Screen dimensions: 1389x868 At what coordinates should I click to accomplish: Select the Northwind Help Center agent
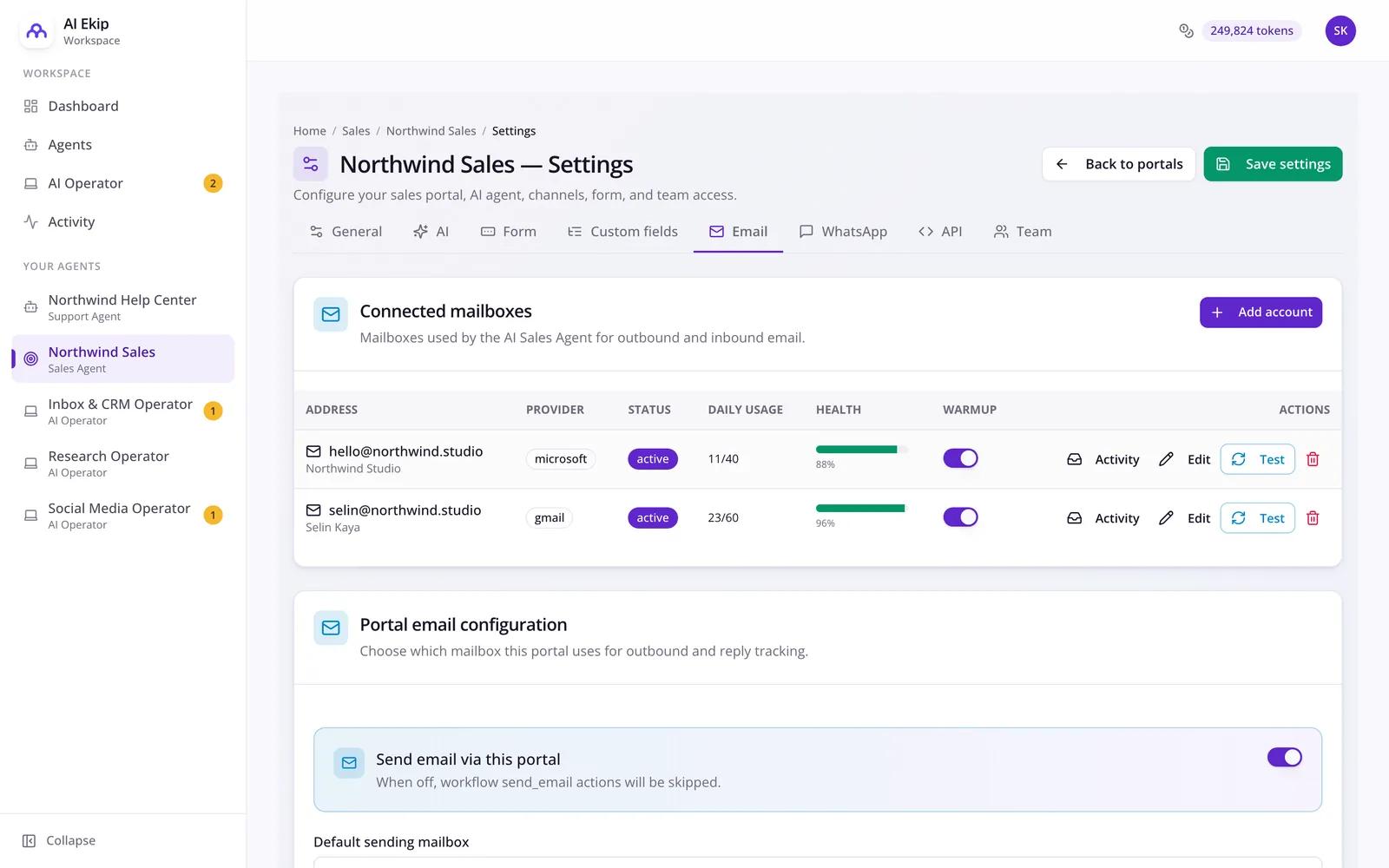coord(122,307)
